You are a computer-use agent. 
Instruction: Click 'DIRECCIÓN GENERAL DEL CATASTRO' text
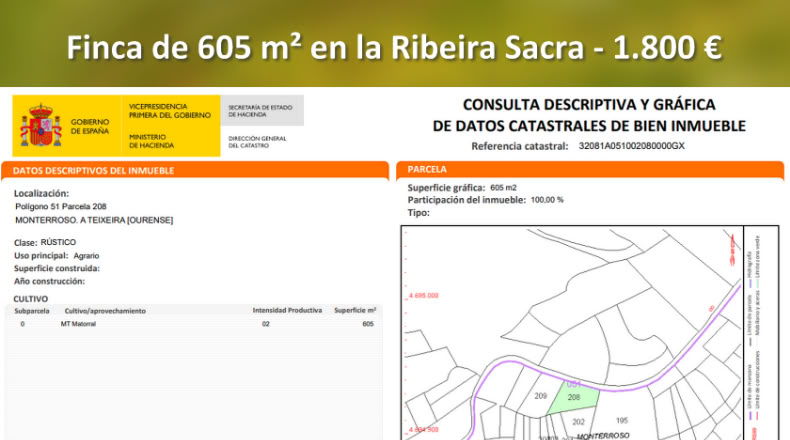pos(257,142)
